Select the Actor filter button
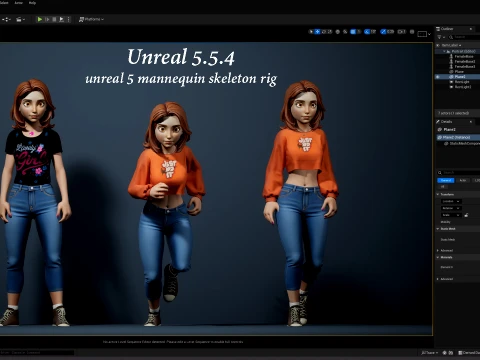The image size is (480, 360). coord(463,180)
